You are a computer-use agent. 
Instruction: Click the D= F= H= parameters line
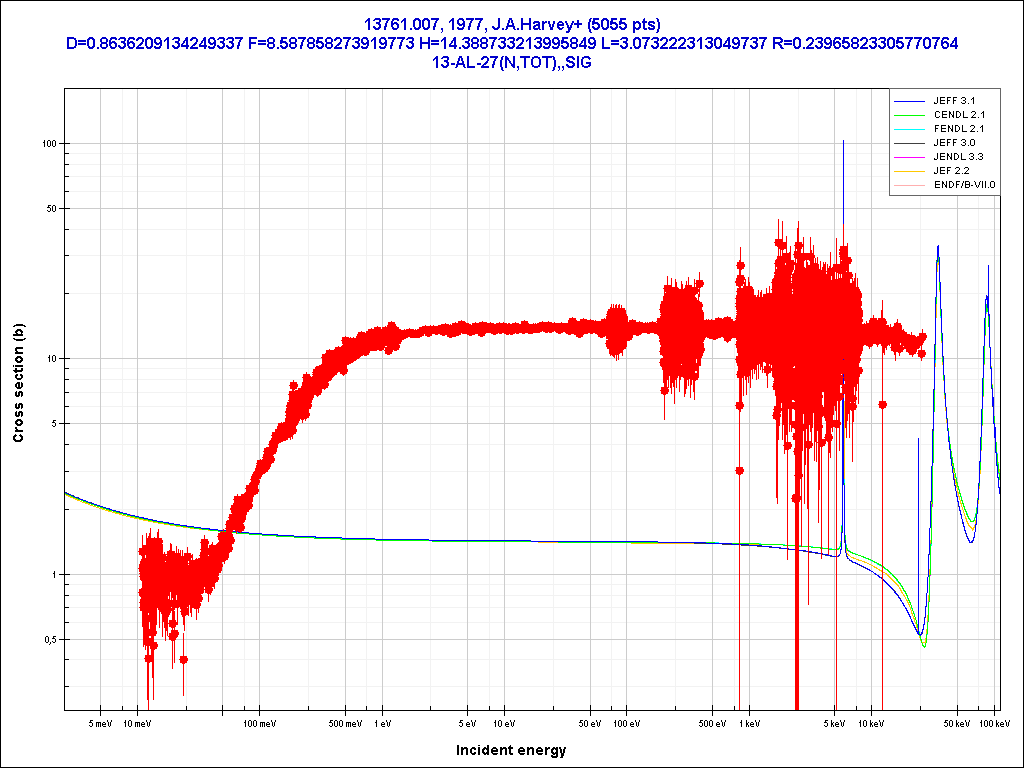(x=511, y=43)
